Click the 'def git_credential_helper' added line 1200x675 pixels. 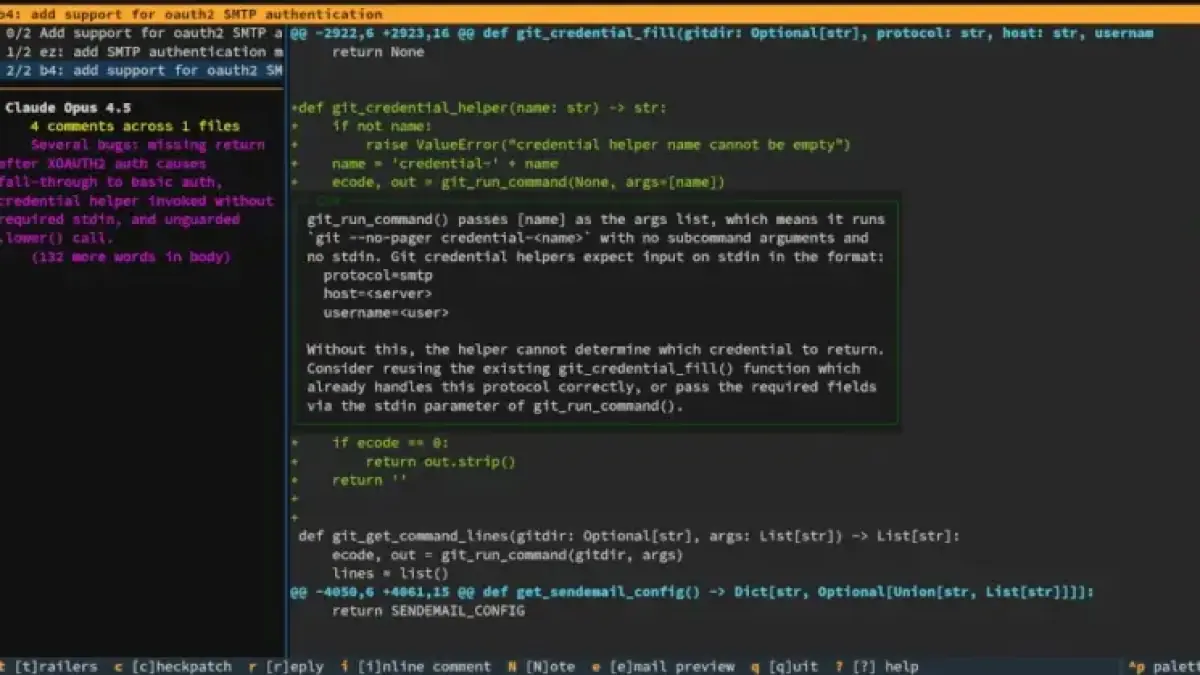480,107
